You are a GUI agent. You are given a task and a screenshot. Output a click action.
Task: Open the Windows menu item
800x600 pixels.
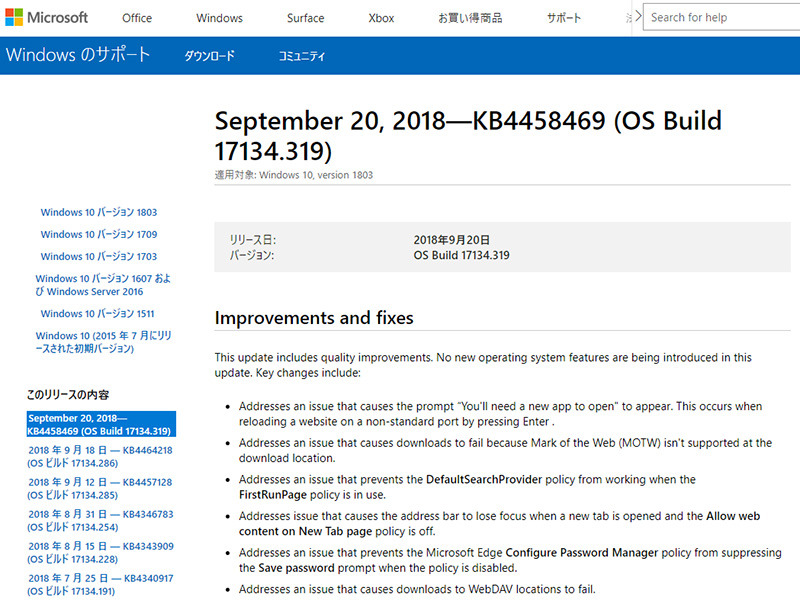[219, 18]
